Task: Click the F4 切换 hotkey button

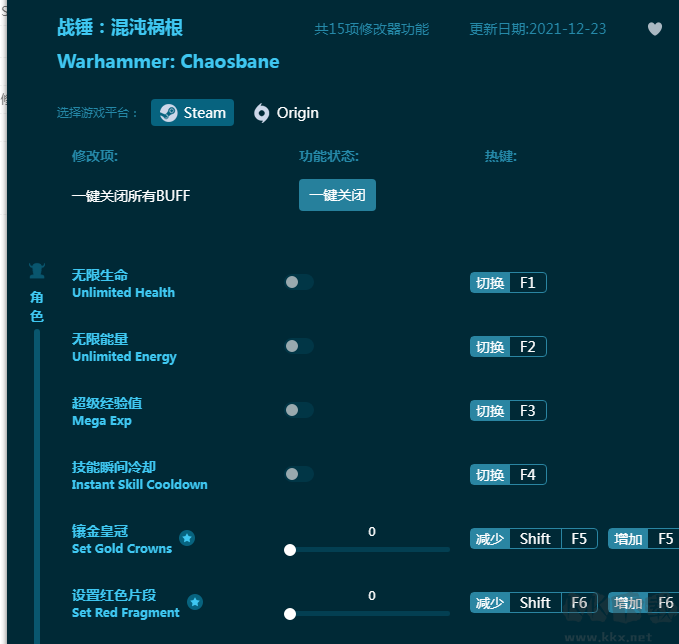Action: pos(508,475)
